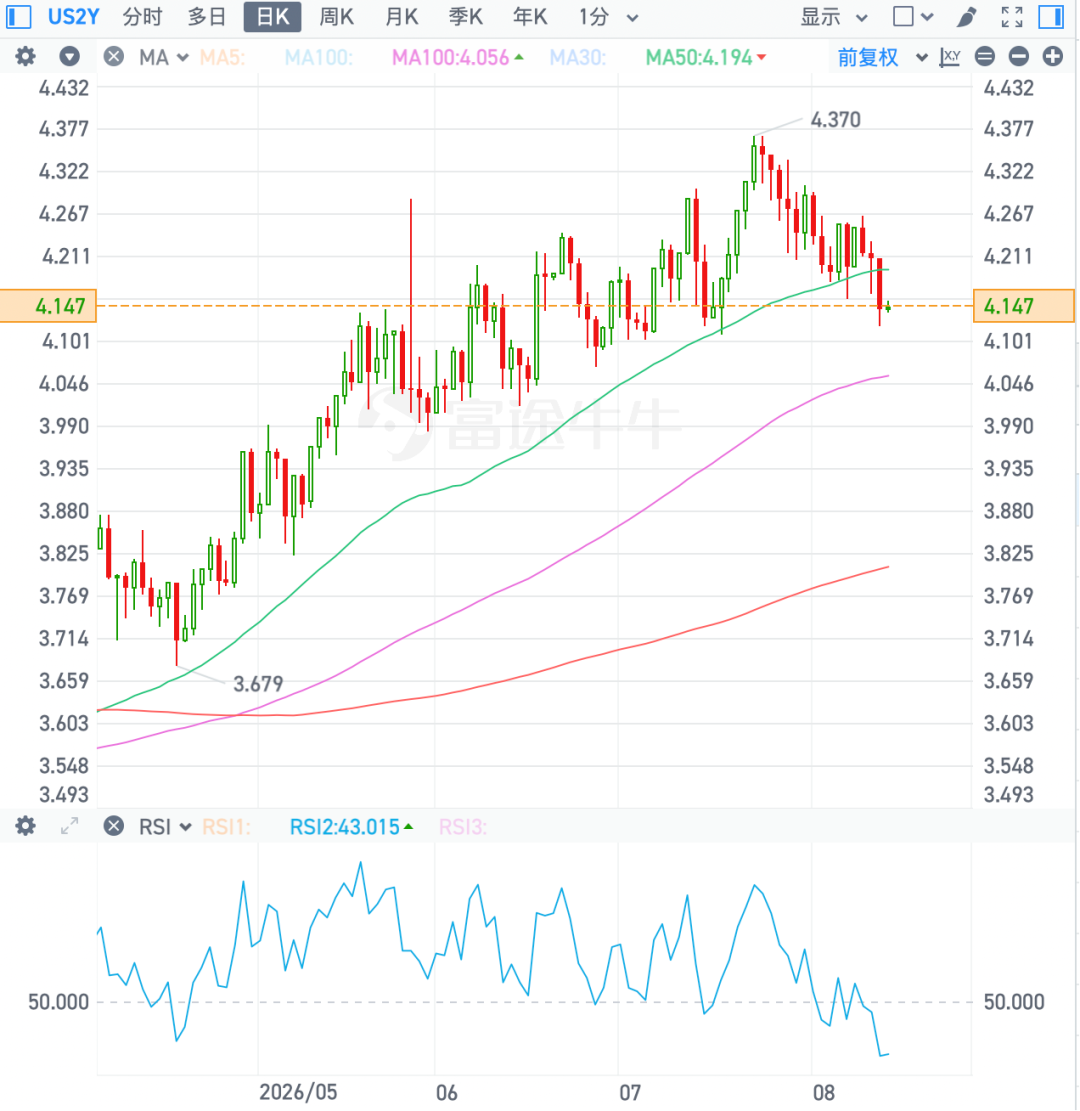The image size is (1080, 1111).
Task: Select the 季K quarterly tab
Action: click(x=466, y=17)
